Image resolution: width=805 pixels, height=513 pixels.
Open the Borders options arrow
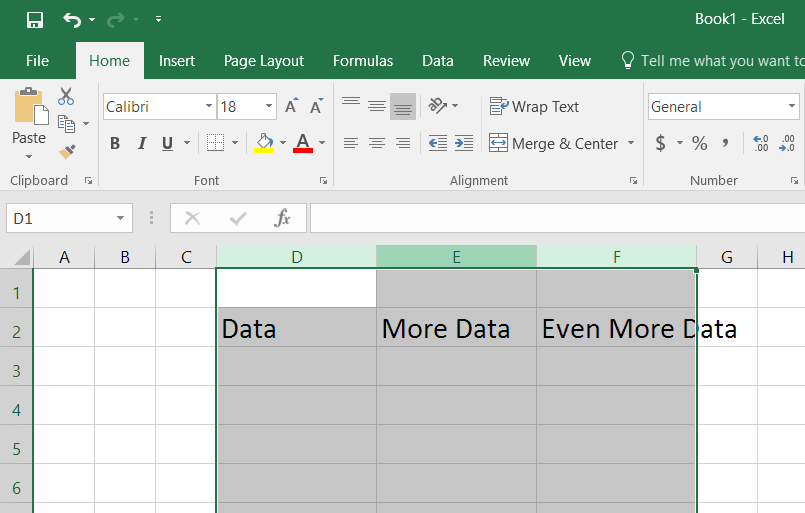(x=235, y=143)
